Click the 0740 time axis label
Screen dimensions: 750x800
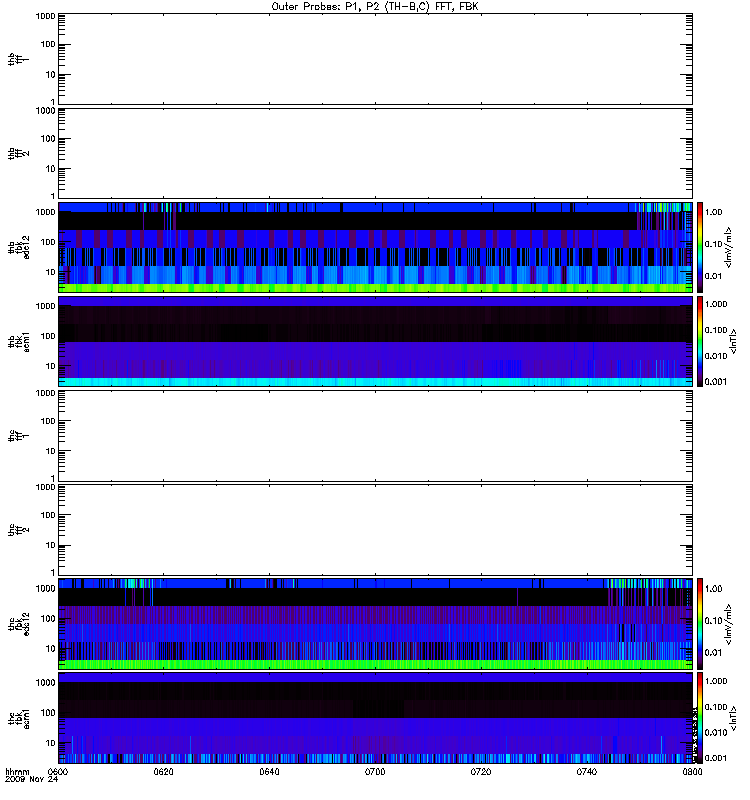[587, 771]
